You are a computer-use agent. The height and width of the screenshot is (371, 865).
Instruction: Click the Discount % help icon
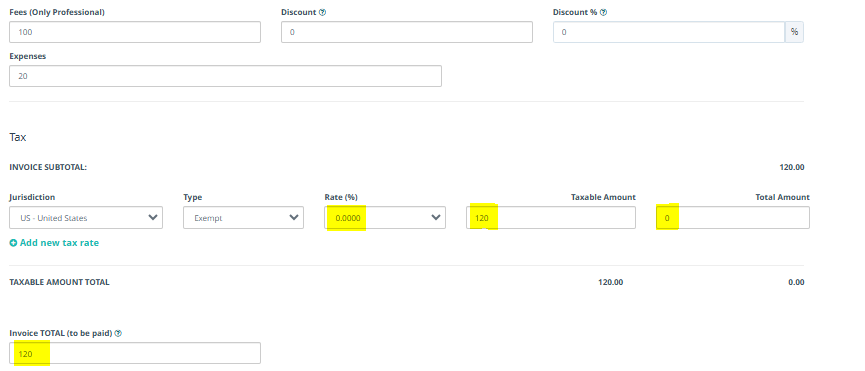(604, 12)
